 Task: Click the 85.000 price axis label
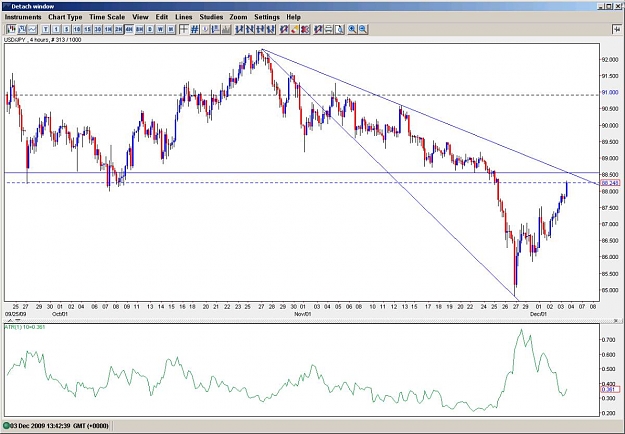pos(610,290)
